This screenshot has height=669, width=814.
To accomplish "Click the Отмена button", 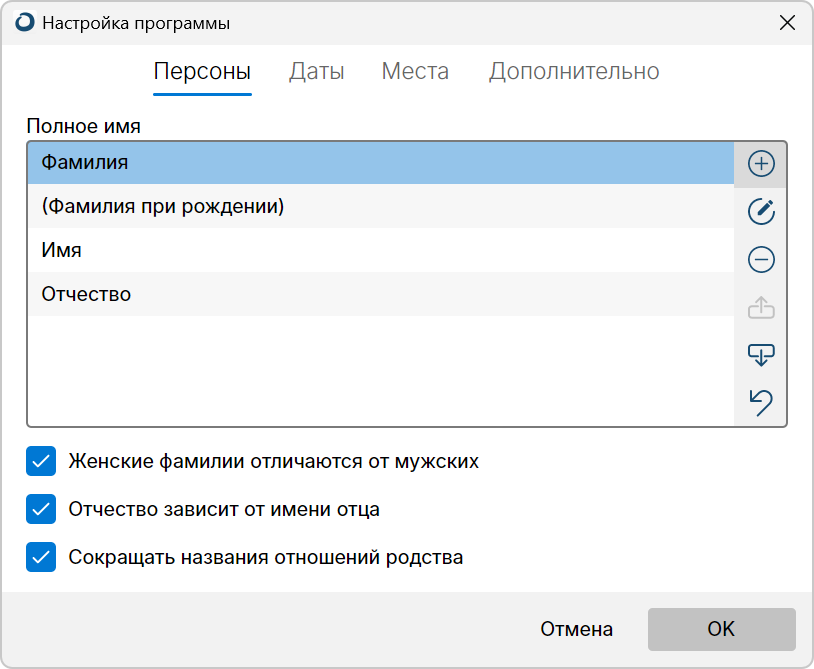I will (576, 629).
